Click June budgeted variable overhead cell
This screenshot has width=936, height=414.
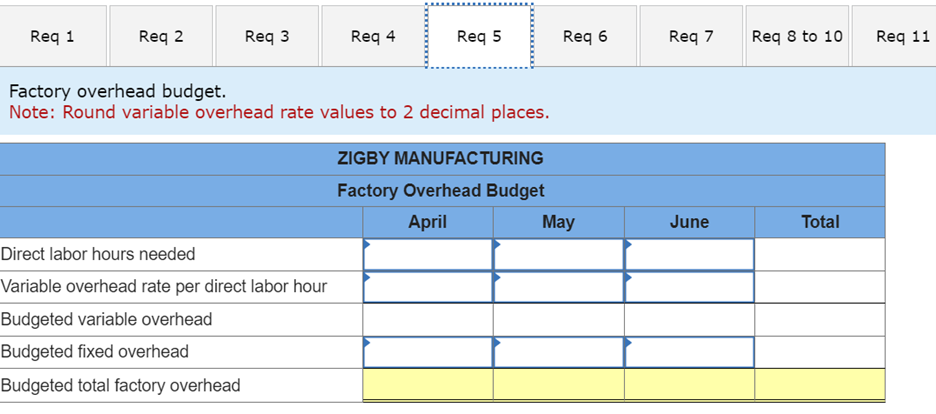[x=689, y=320]
